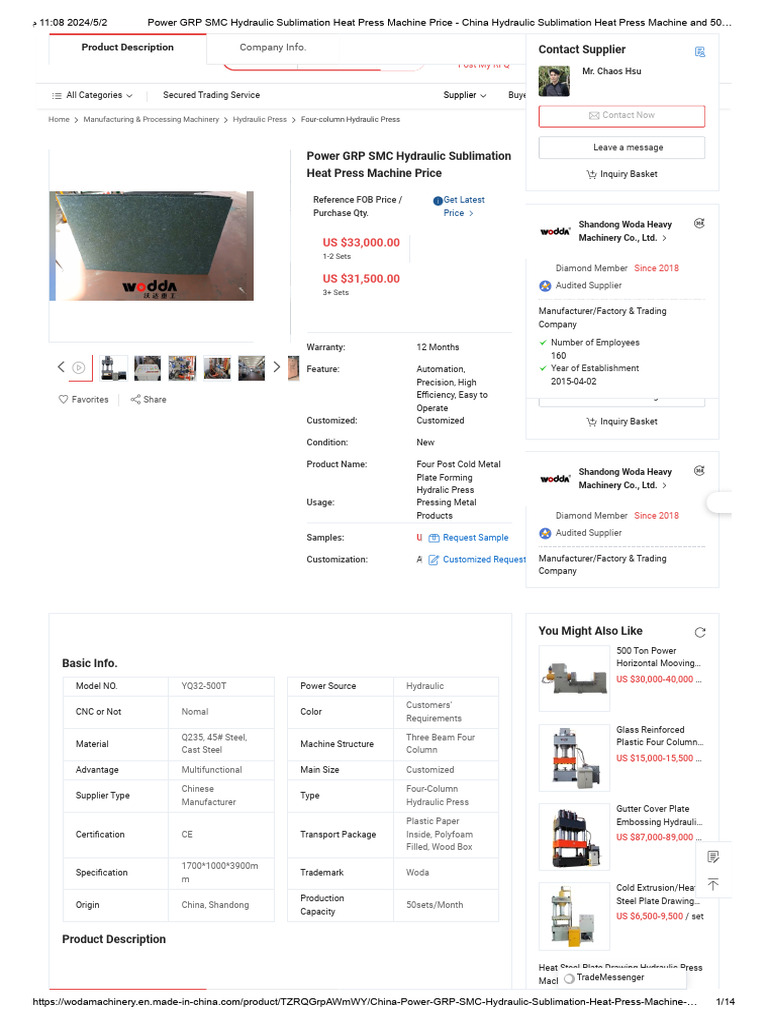This screenshot has width=768, height=1024.
Task: Click the Leave a message button
Action: [x=622, y=148]
